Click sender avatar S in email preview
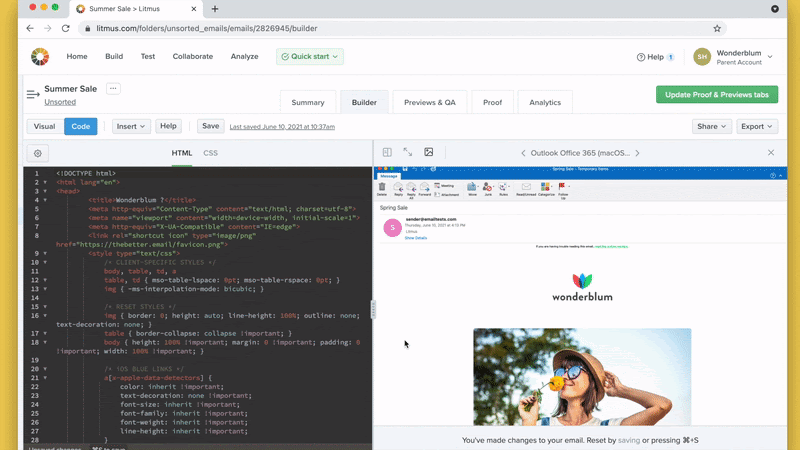Viewport: 800px width, 450px height. (392, 228)
